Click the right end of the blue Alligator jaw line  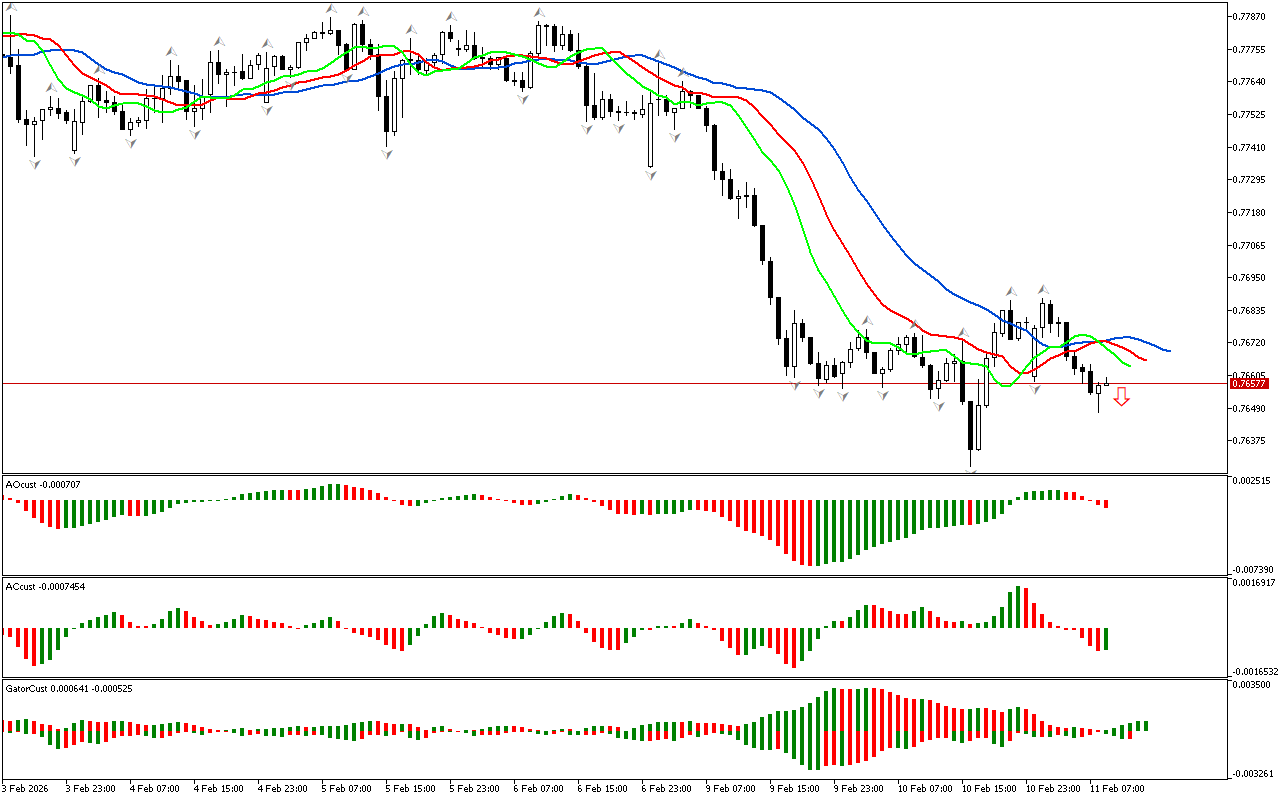[1169, 351]
